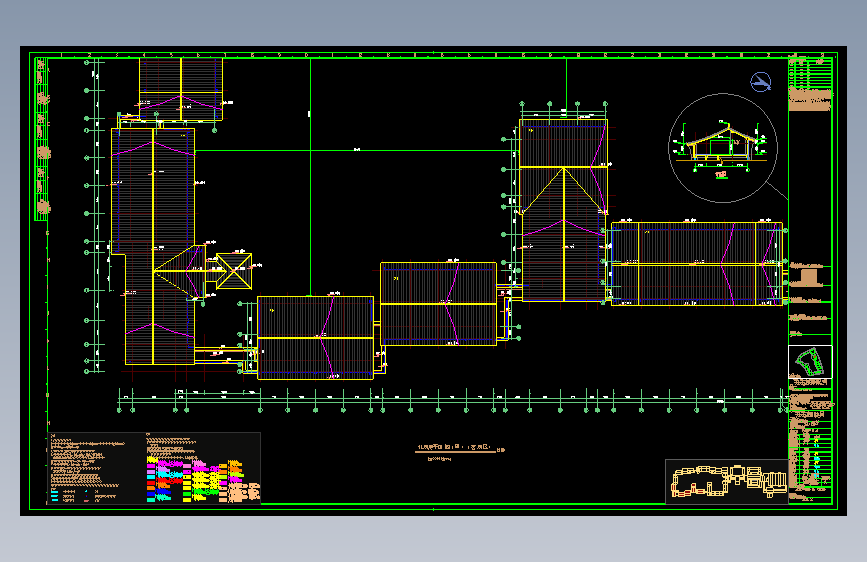Click the title block header table at top right
The height and width of the screenshot is (562, 867).
pos(810,71)
